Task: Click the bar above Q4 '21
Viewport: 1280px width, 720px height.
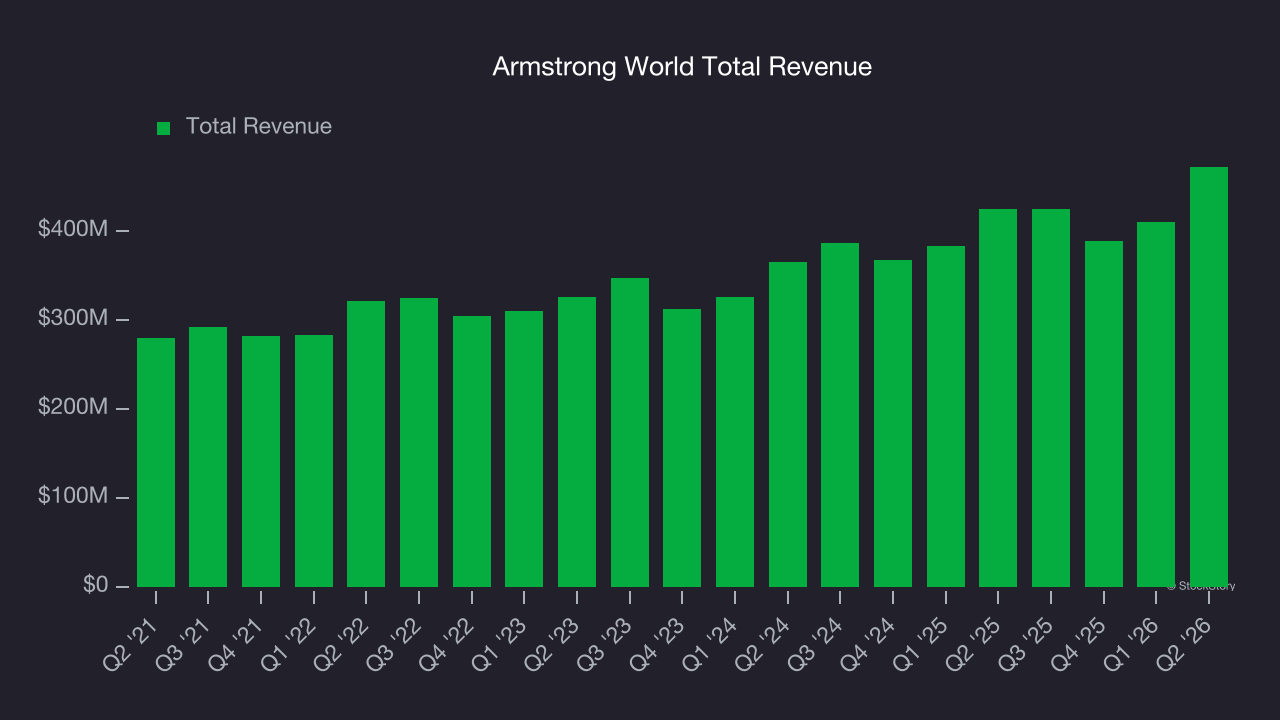Action: (x=261, y=461)
